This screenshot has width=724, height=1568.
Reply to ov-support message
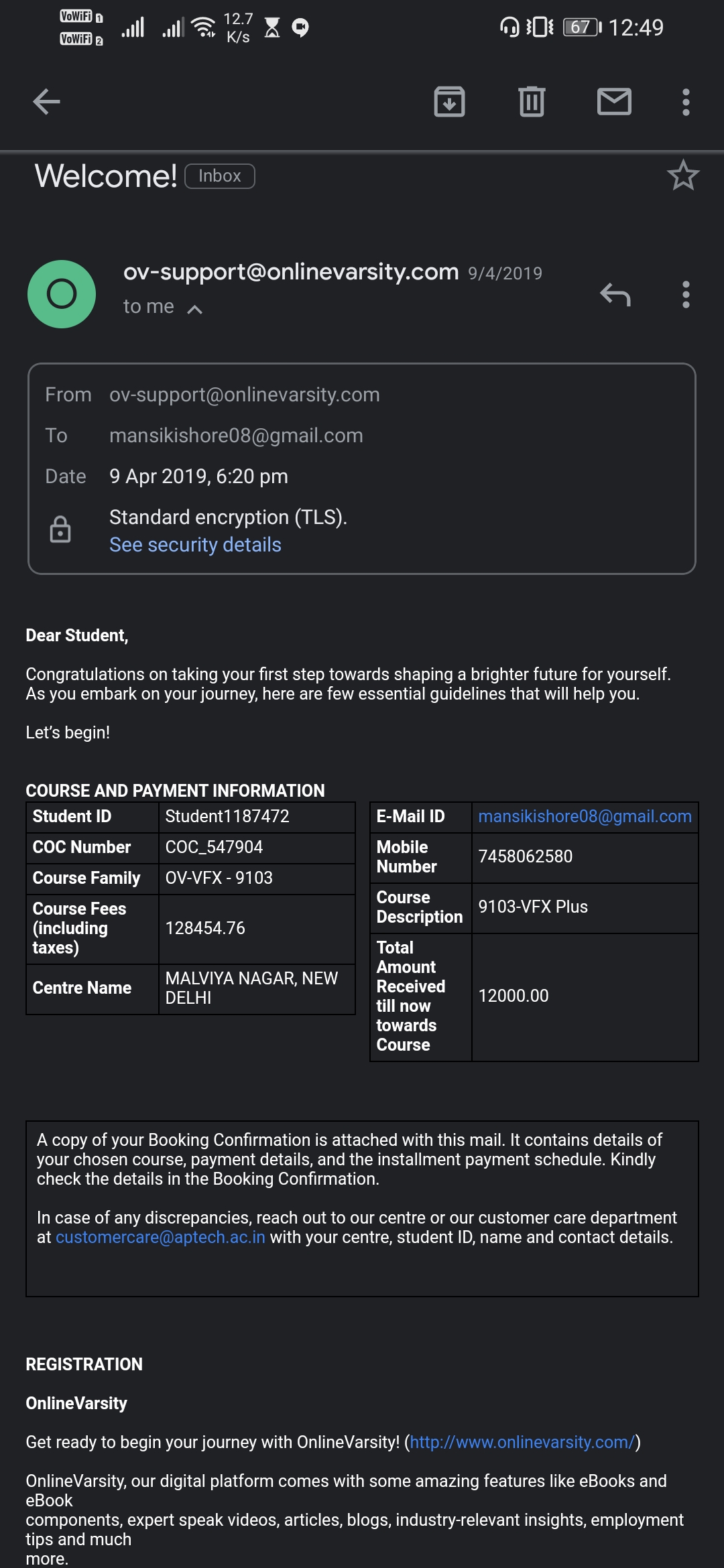pyautogui.click(x=615, y=294)
